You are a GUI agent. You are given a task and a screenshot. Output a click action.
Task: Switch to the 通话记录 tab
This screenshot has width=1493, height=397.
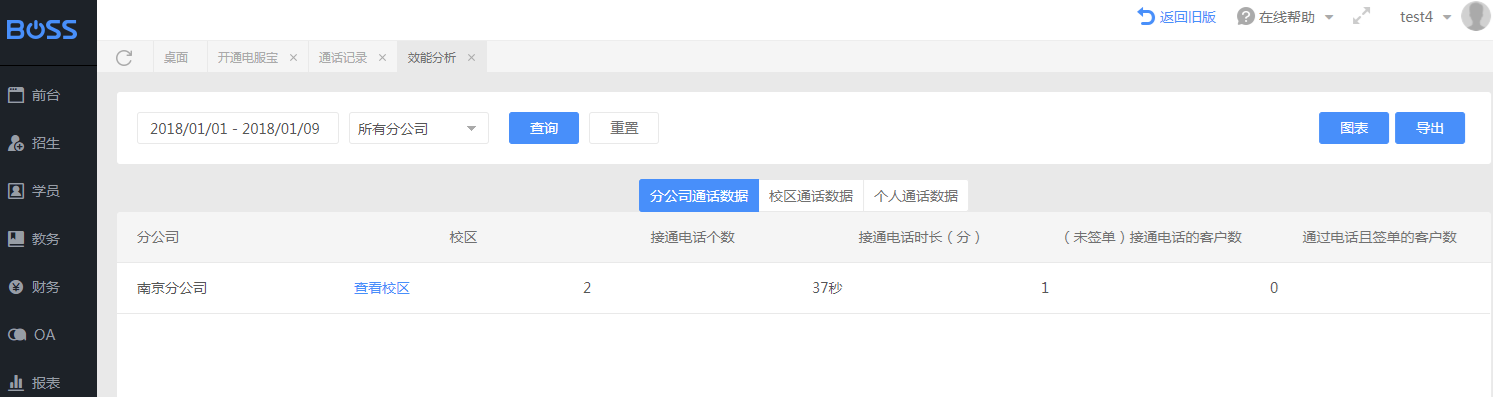tap(343, 57)
